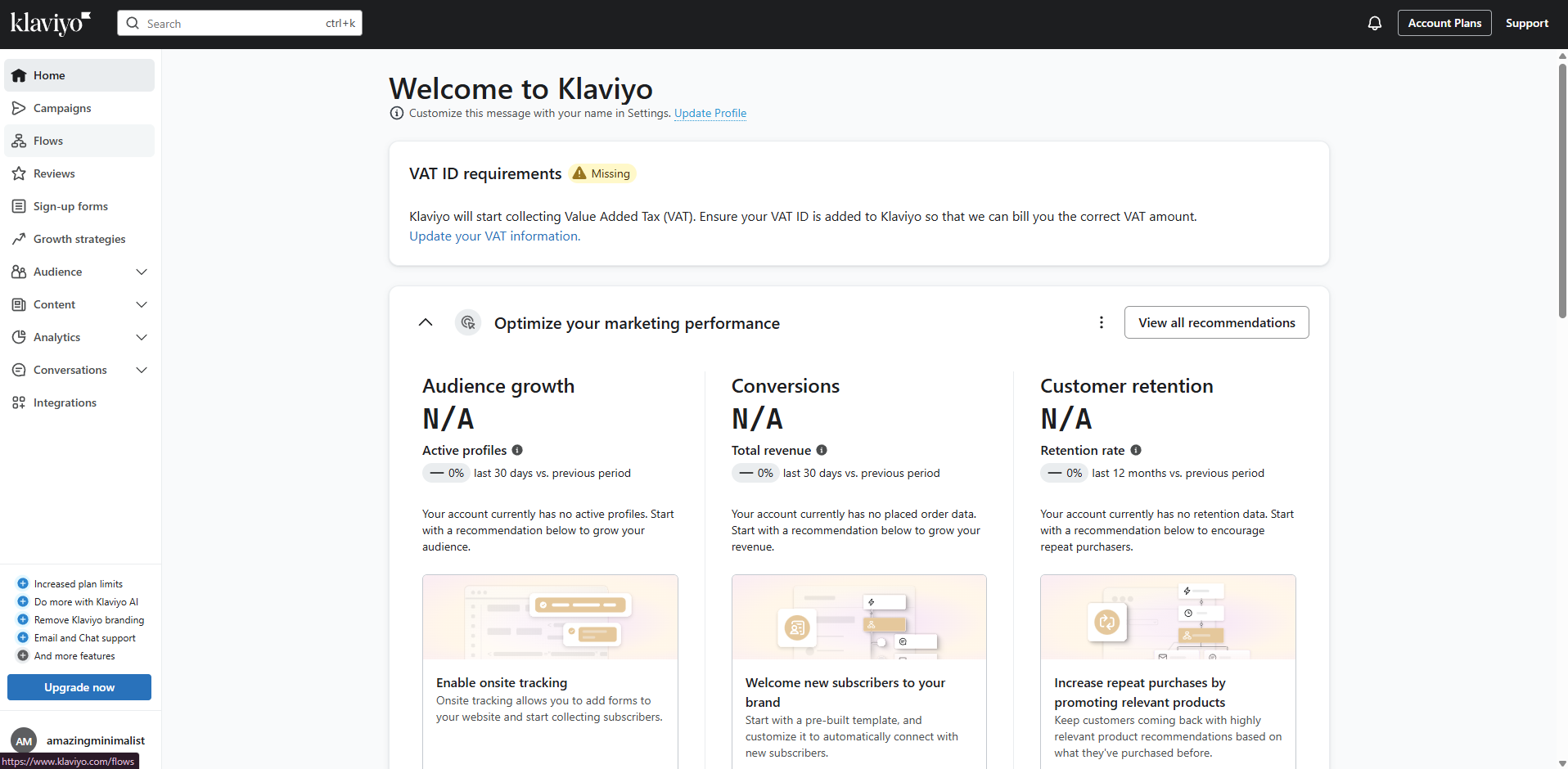1568x769 pixels.
Task: Click the Upgrade now button
Action: point(79,687)
